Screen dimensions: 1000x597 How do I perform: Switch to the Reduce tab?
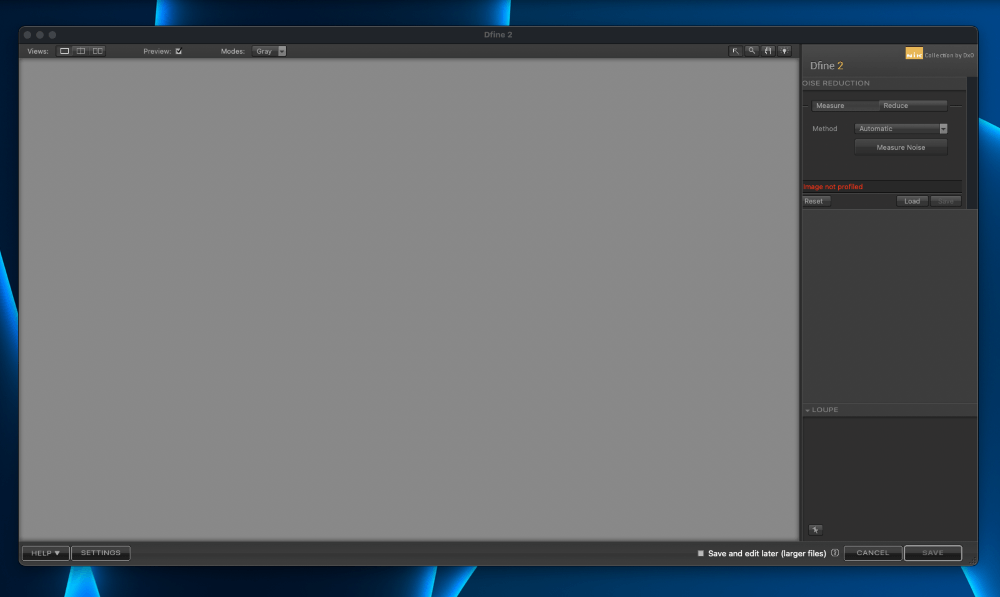click(x=913, y=106)
